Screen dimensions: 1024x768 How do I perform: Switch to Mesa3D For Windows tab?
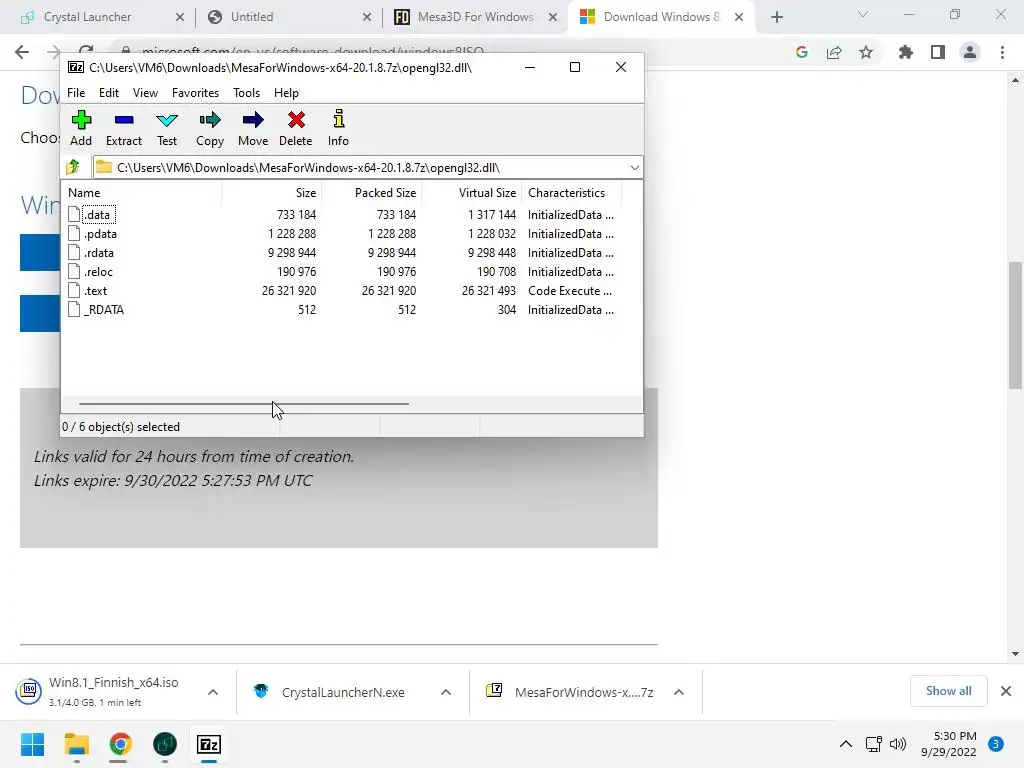[475, 17]
